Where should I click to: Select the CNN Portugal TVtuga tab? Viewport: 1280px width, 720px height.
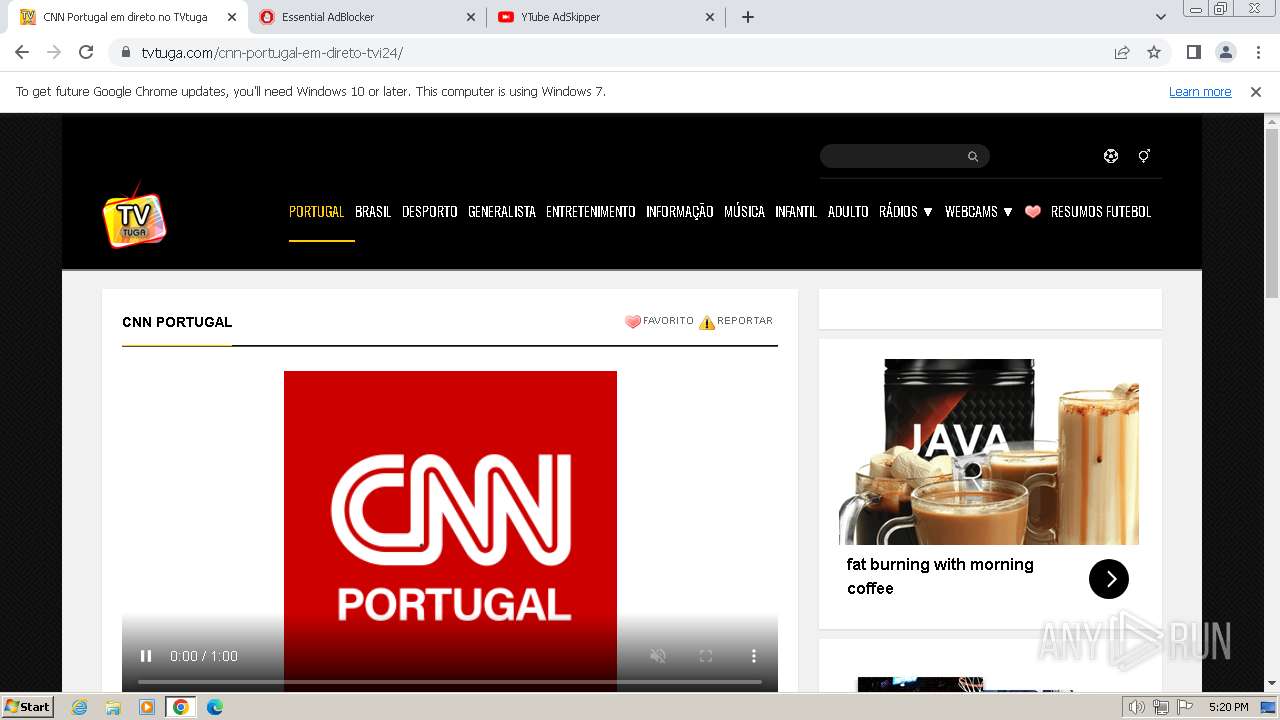(127, 17)
